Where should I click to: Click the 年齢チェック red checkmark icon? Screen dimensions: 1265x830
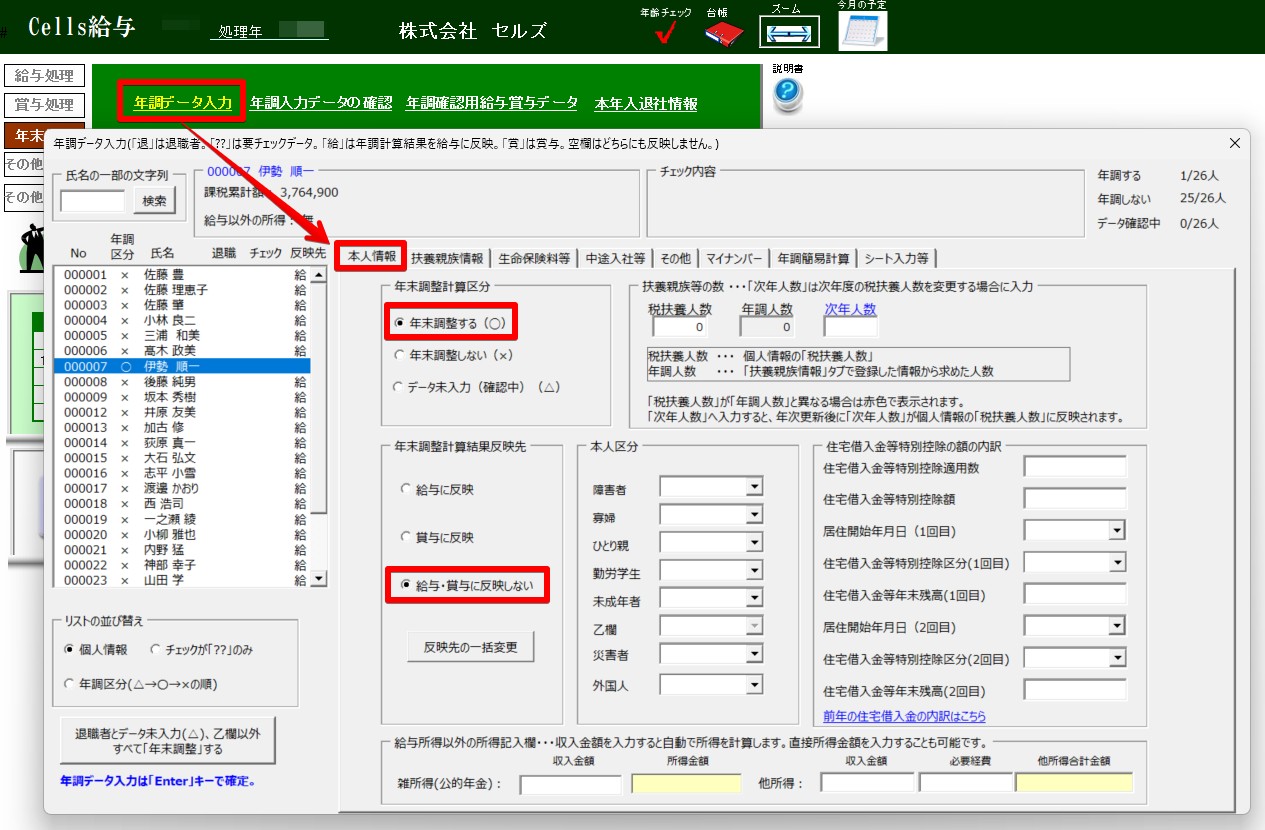665,32
